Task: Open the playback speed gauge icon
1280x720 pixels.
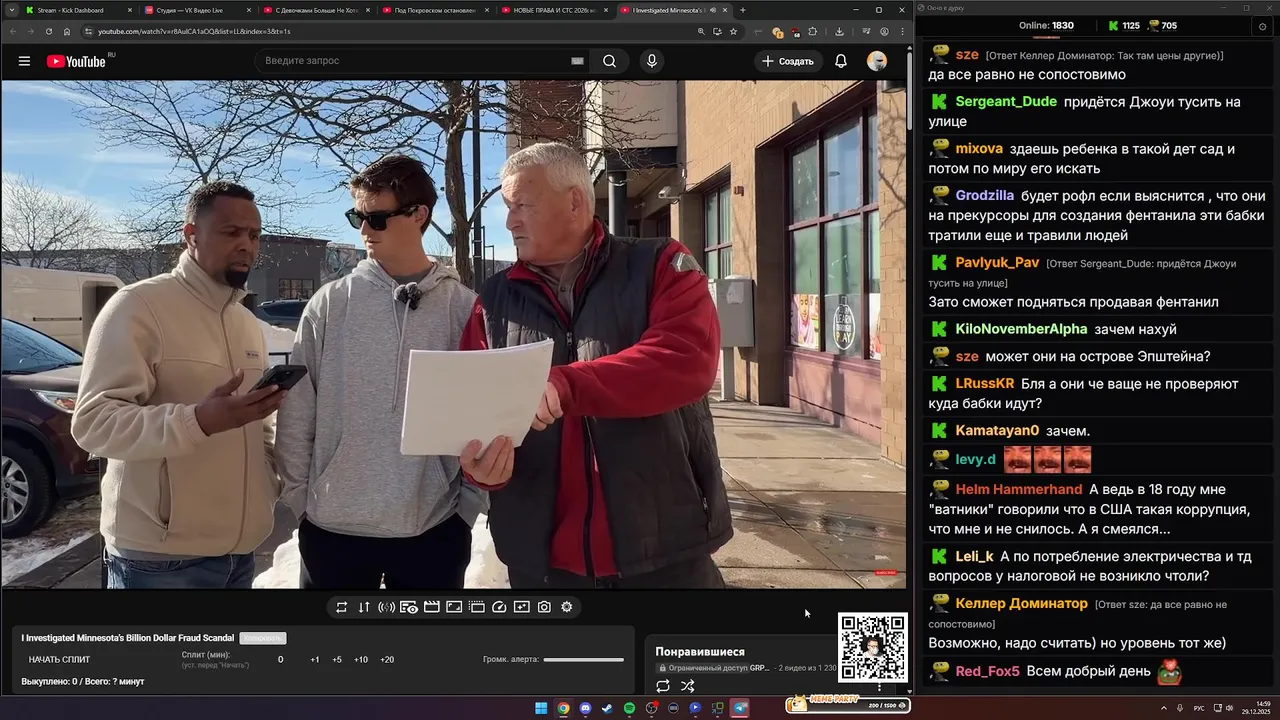Action: [499, 607]
